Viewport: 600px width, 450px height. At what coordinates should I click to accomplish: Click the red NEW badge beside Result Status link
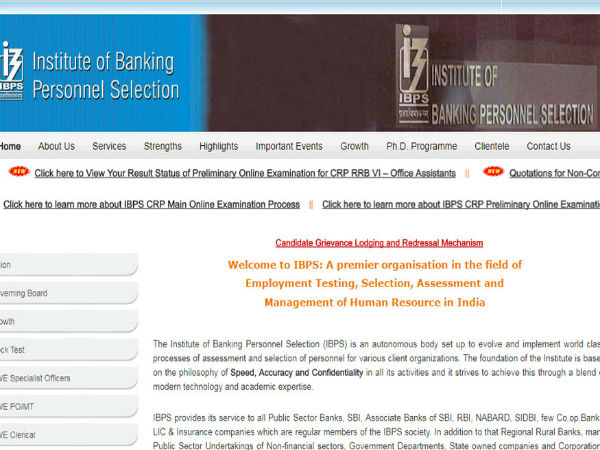[x=19, y=171]
